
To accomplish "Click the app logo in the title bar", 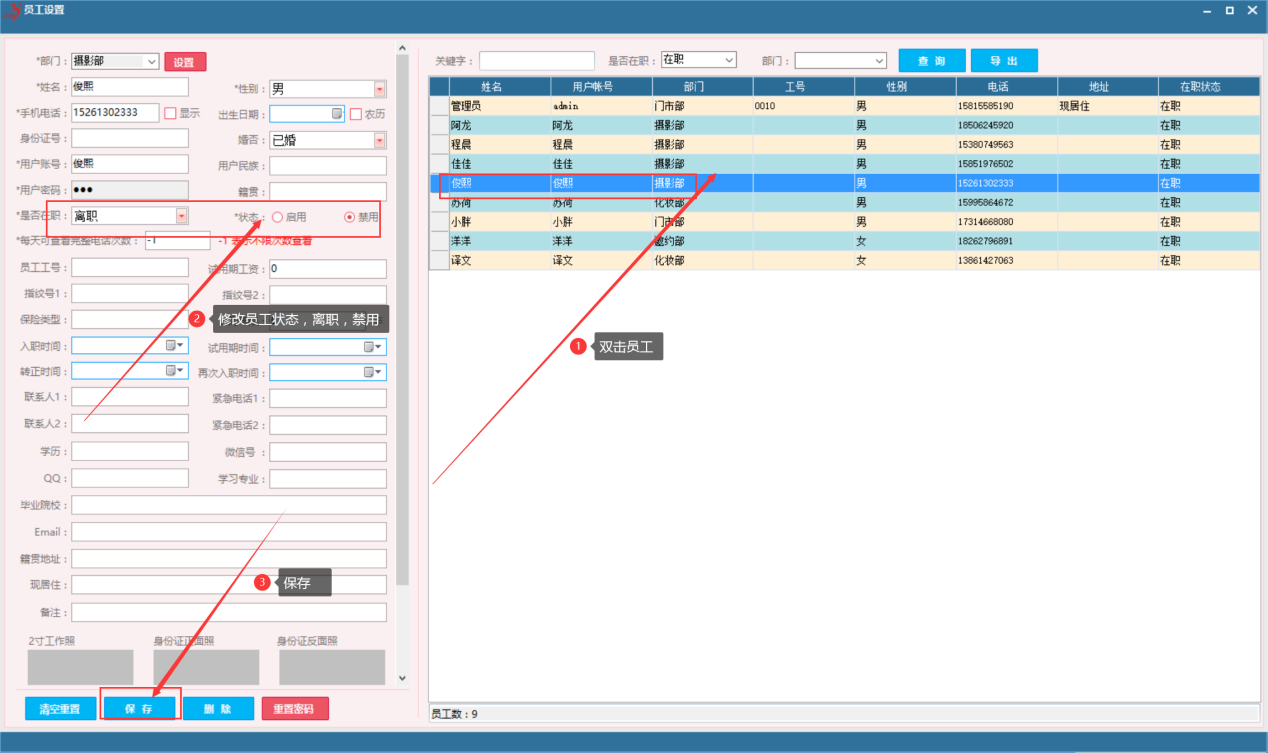I will [13, 10].
